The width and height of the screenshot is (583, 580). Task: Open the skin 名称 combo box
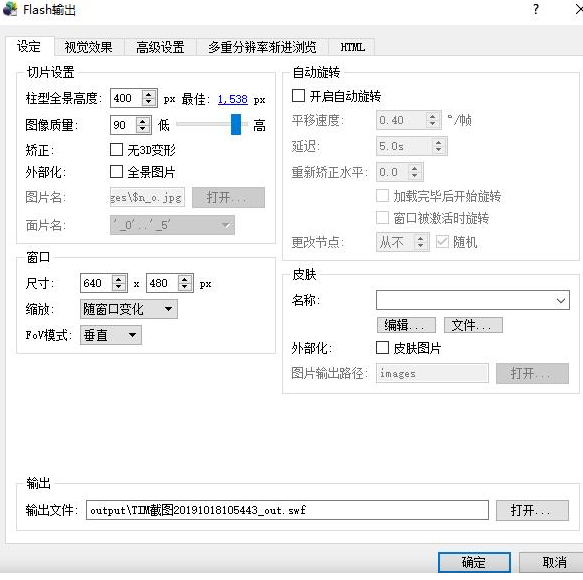coord(473,300)
